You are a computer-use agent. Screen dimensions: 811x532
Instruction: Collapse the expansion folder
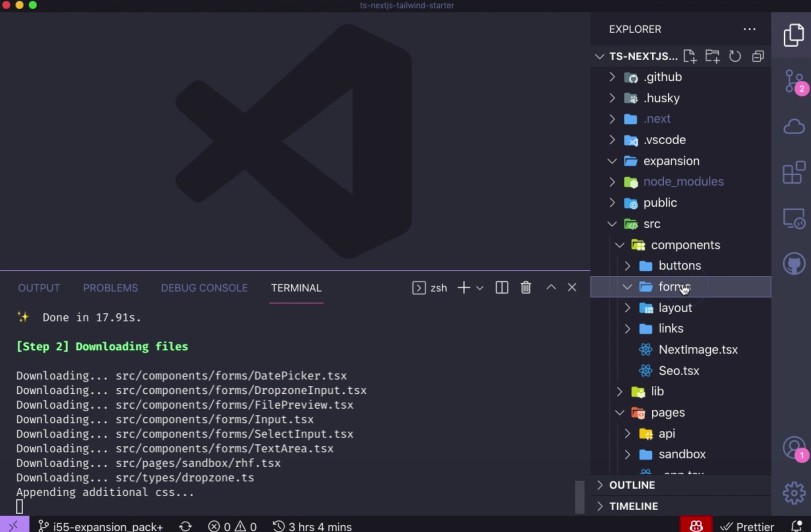681,161
